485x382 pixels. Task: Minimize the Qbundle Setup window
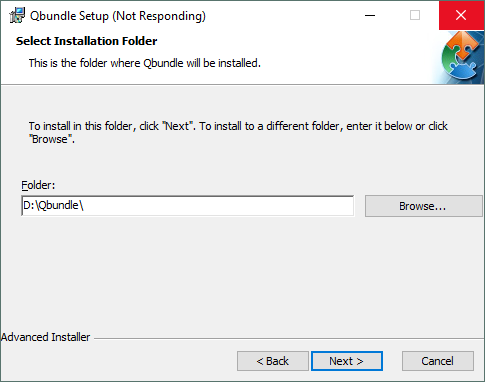370,15
